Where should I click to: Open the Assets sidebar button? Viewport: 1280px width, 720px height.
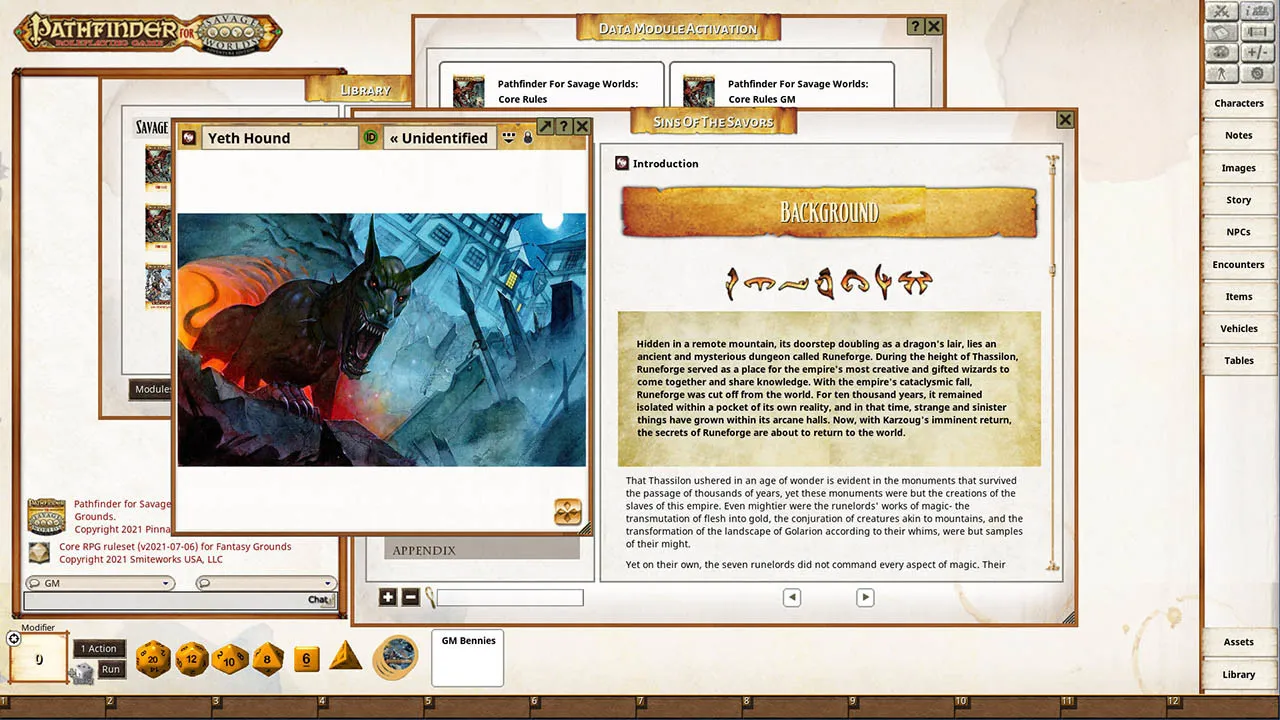coord(1239,642)
